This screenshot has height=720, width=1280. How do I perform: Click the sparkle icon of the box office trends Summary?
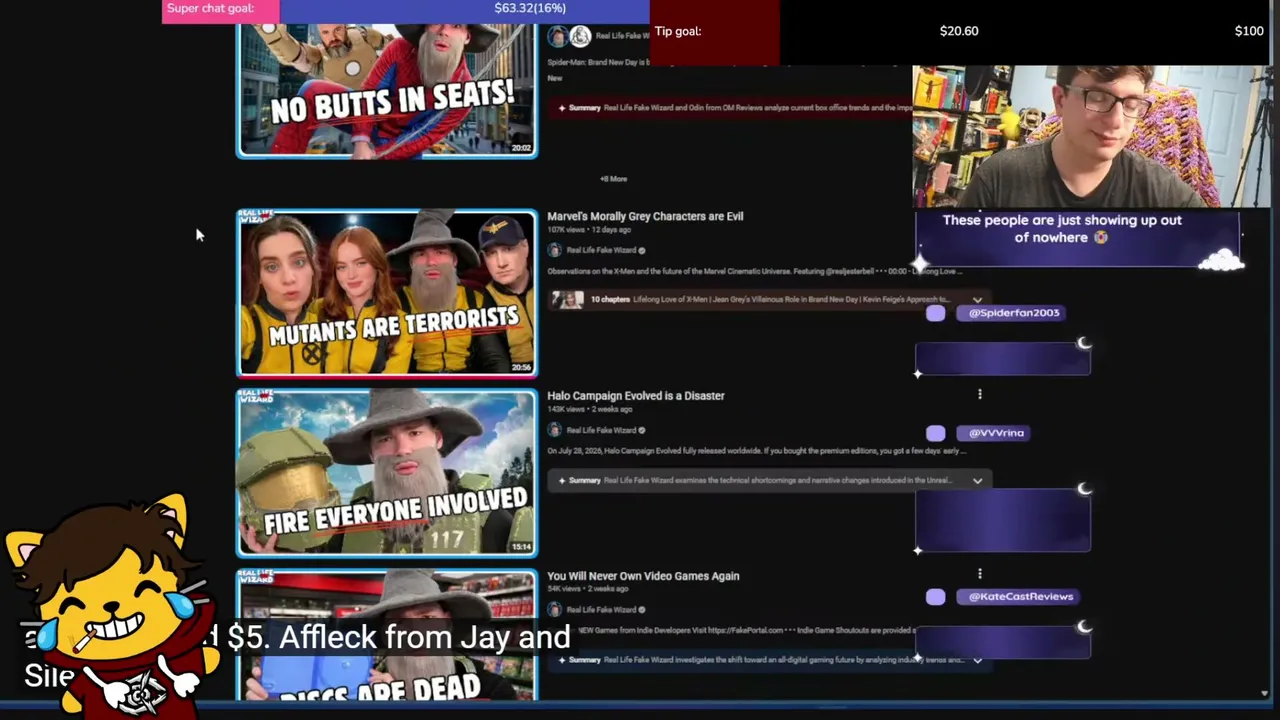click(562, 108)
